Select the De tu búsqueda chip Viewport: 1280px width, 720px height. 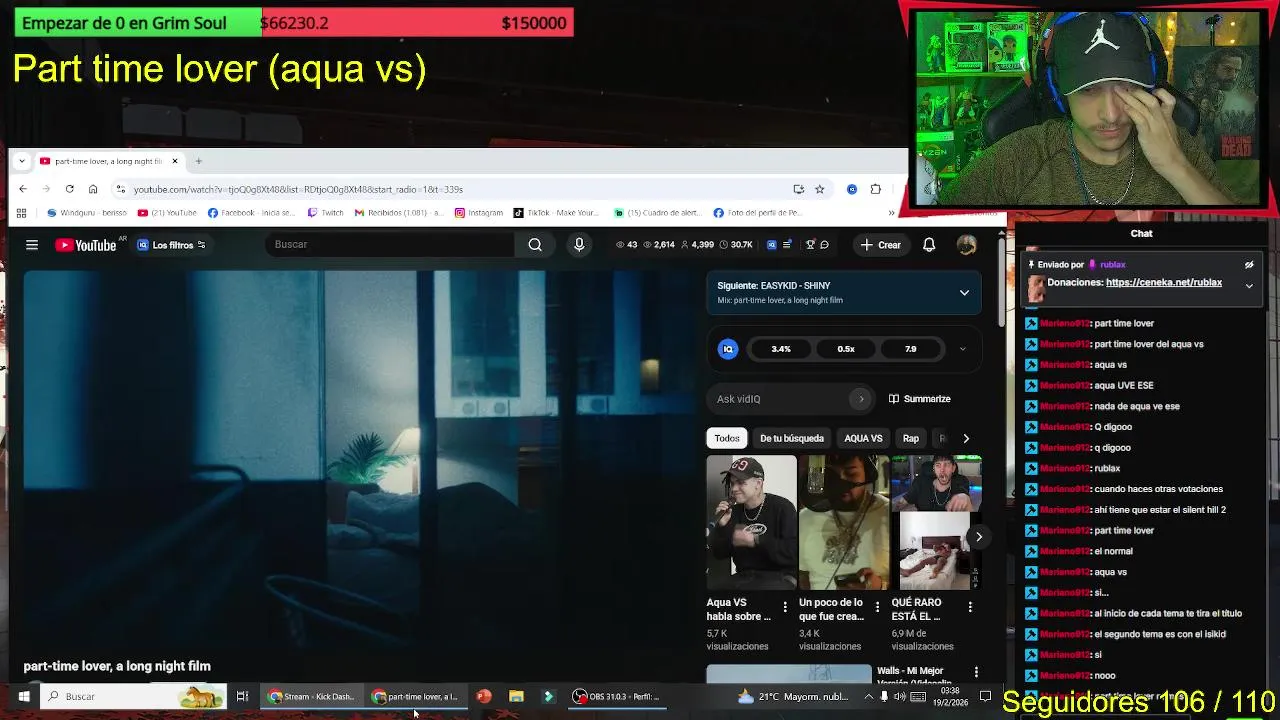[x=792, y=438]
